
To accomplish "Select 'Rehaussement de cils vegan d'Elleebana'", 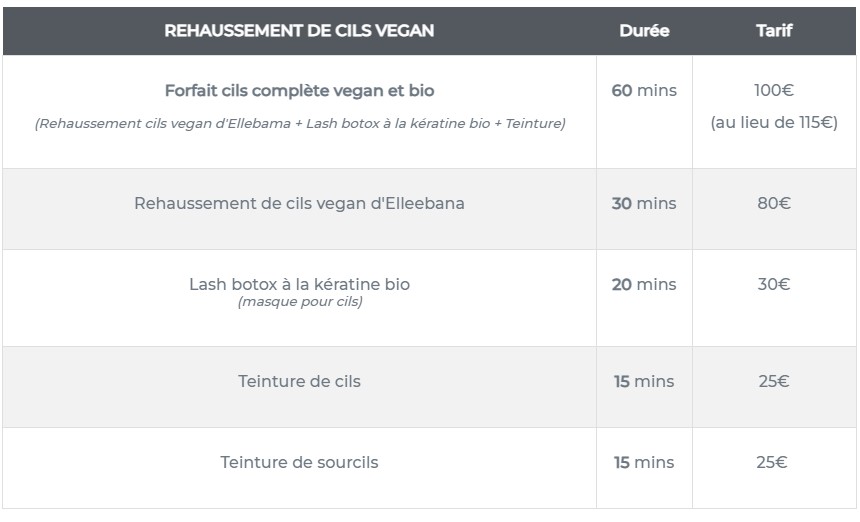I will [299, 204].
